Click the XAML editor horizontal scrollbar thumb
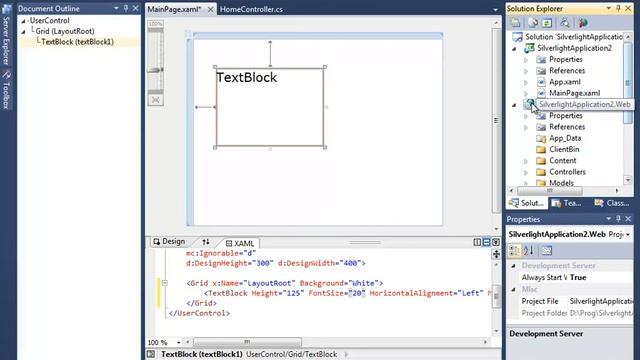 (247, 342)
